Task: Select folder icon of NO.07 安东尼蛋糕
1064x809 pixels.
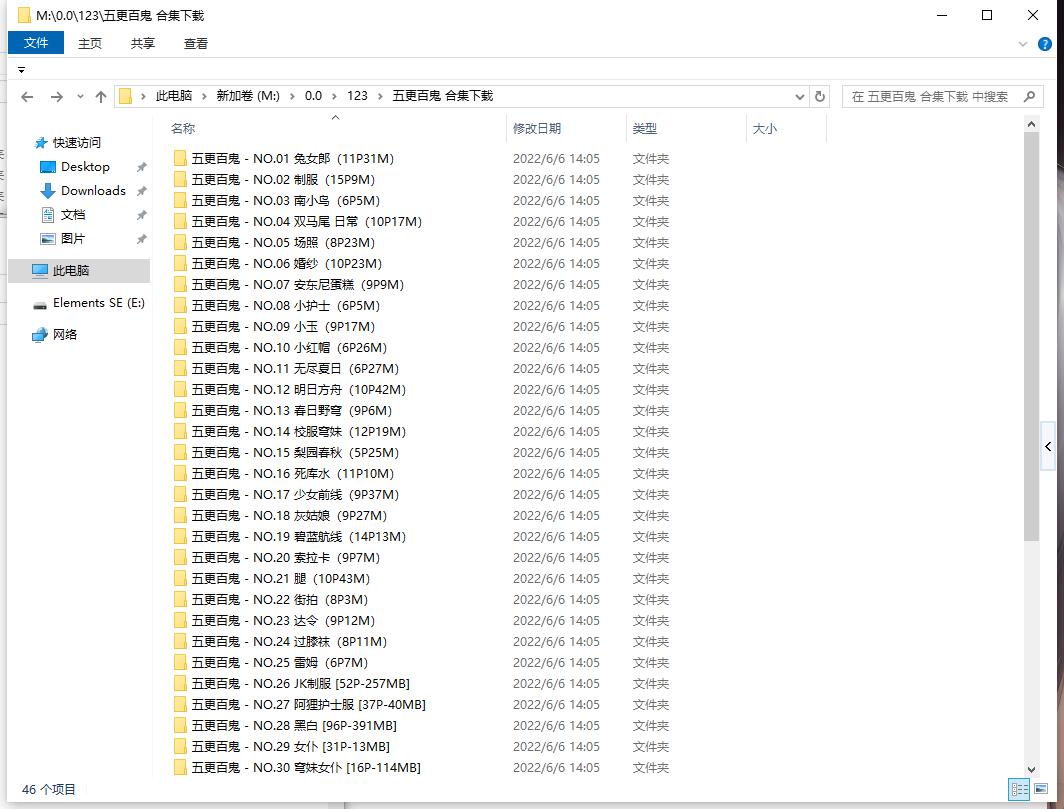Action: click(x=180, y=284)
